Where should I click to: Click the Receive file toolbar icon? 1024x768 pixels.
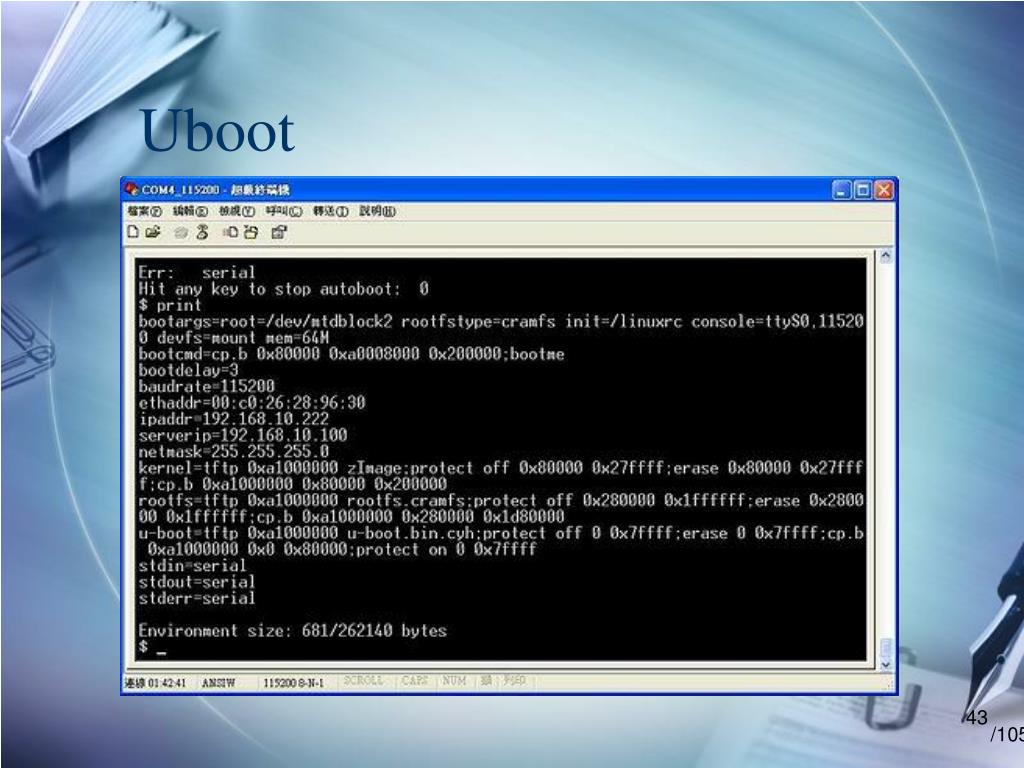[251, 232]
